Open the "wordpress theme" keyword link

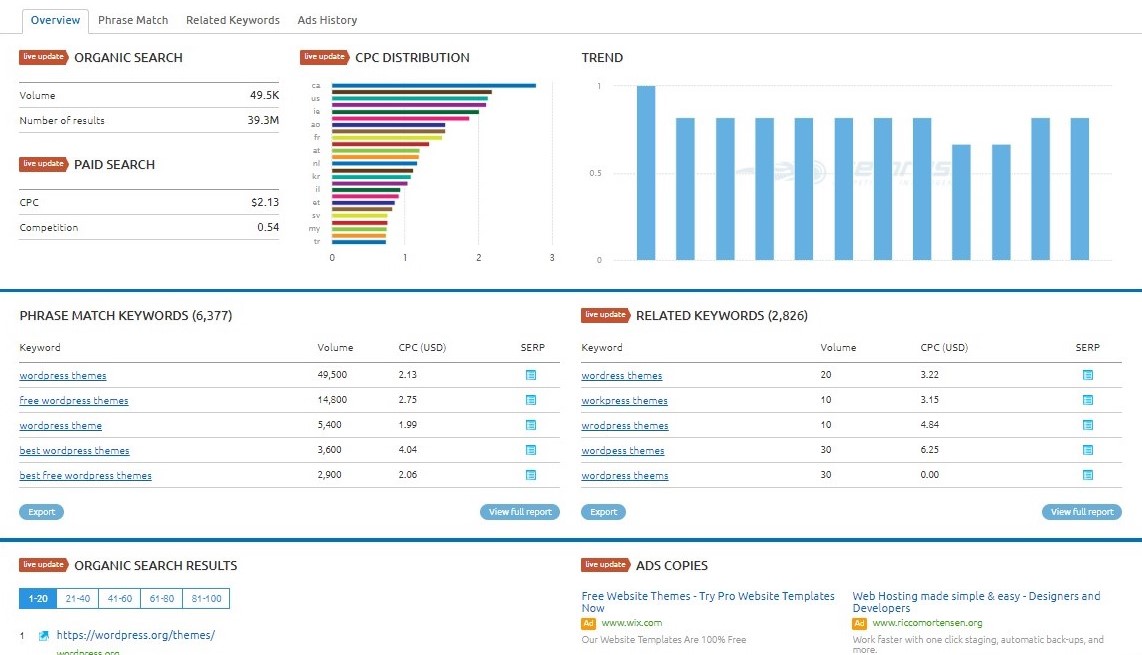(x=60, y=424)
